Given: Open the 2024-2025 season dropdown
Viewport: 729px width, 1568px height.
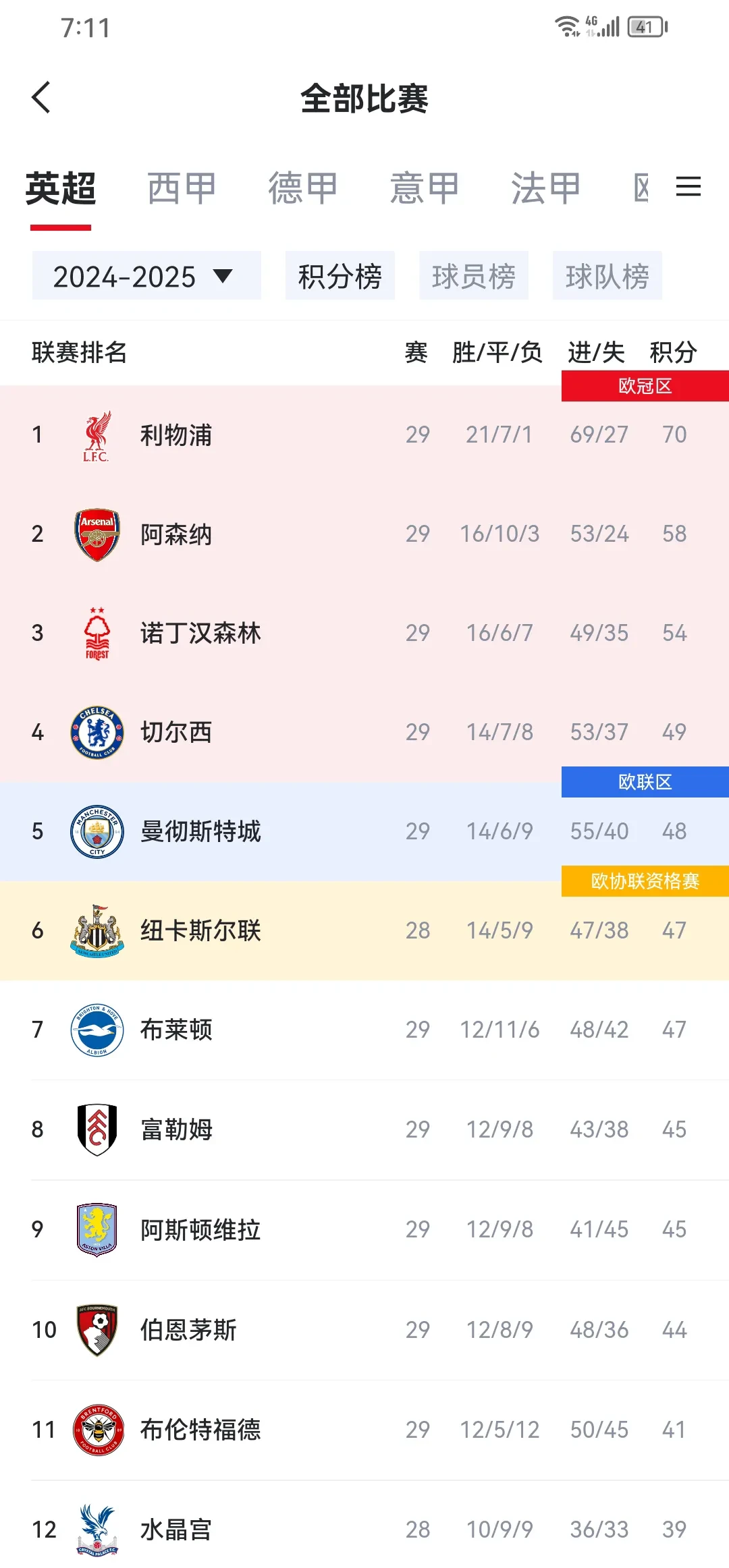Looking at the screenshot, I should click(146, 276).
